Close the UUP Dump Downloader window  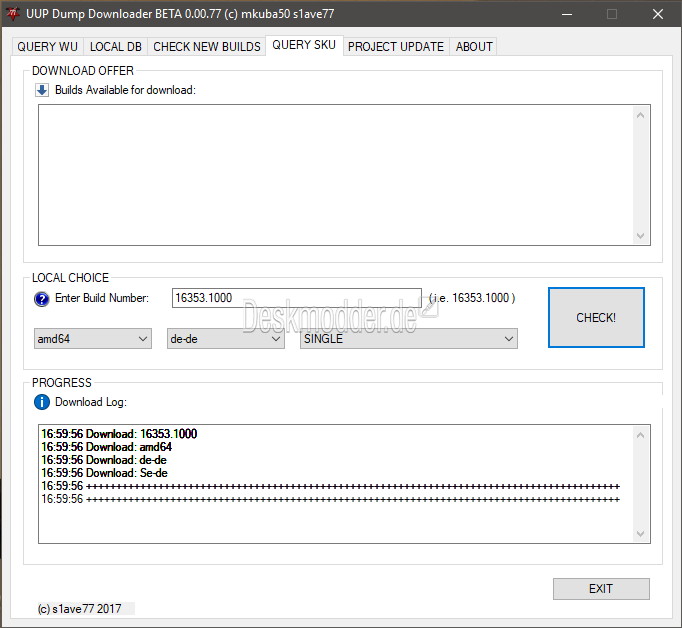(x=658, y=14)
